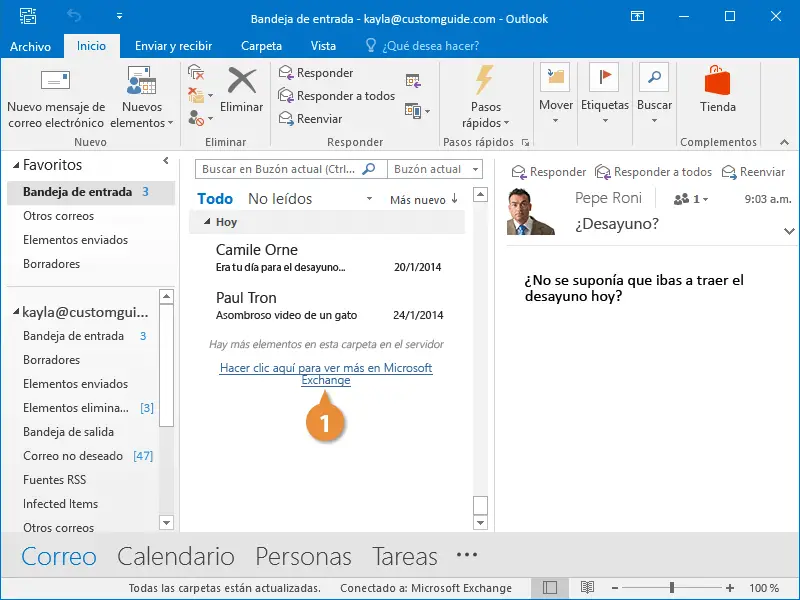Click Responder in the reading pane
800x600 pixels.
pyautogui.click(x=548, y=172)
